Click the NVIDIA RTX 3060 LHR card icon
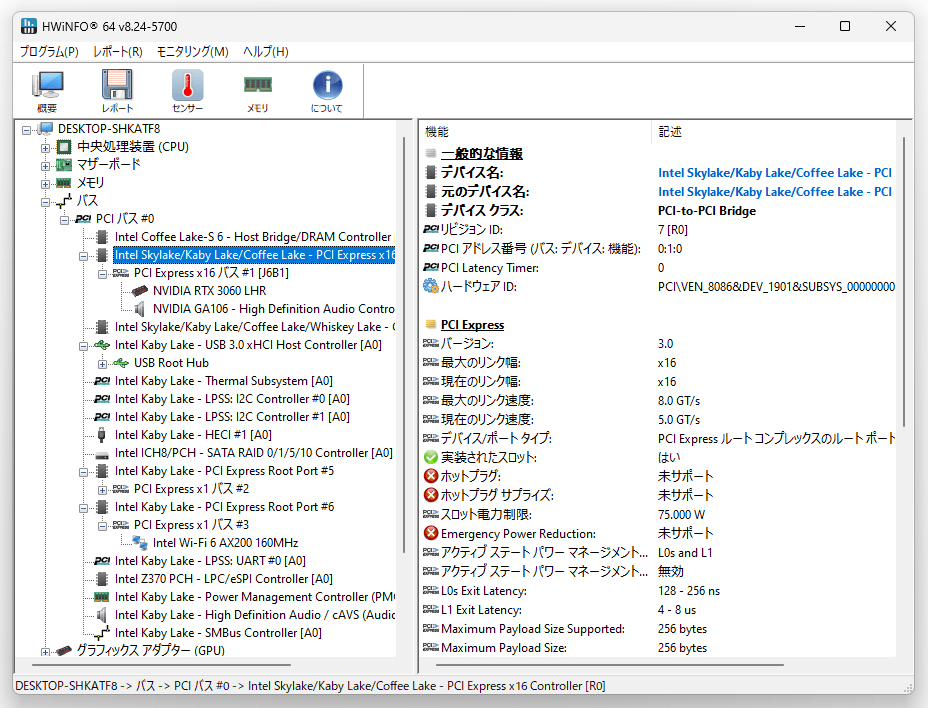The width and height of the screenshot is (928, 708). point(140,291)
